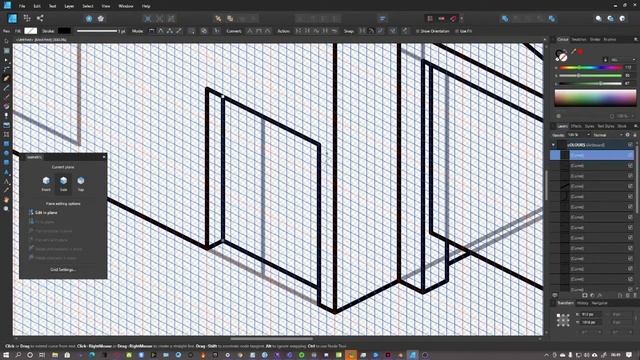Click the black Stroke color swatch
The image size is (640, 360).
(x=64, y=31)
